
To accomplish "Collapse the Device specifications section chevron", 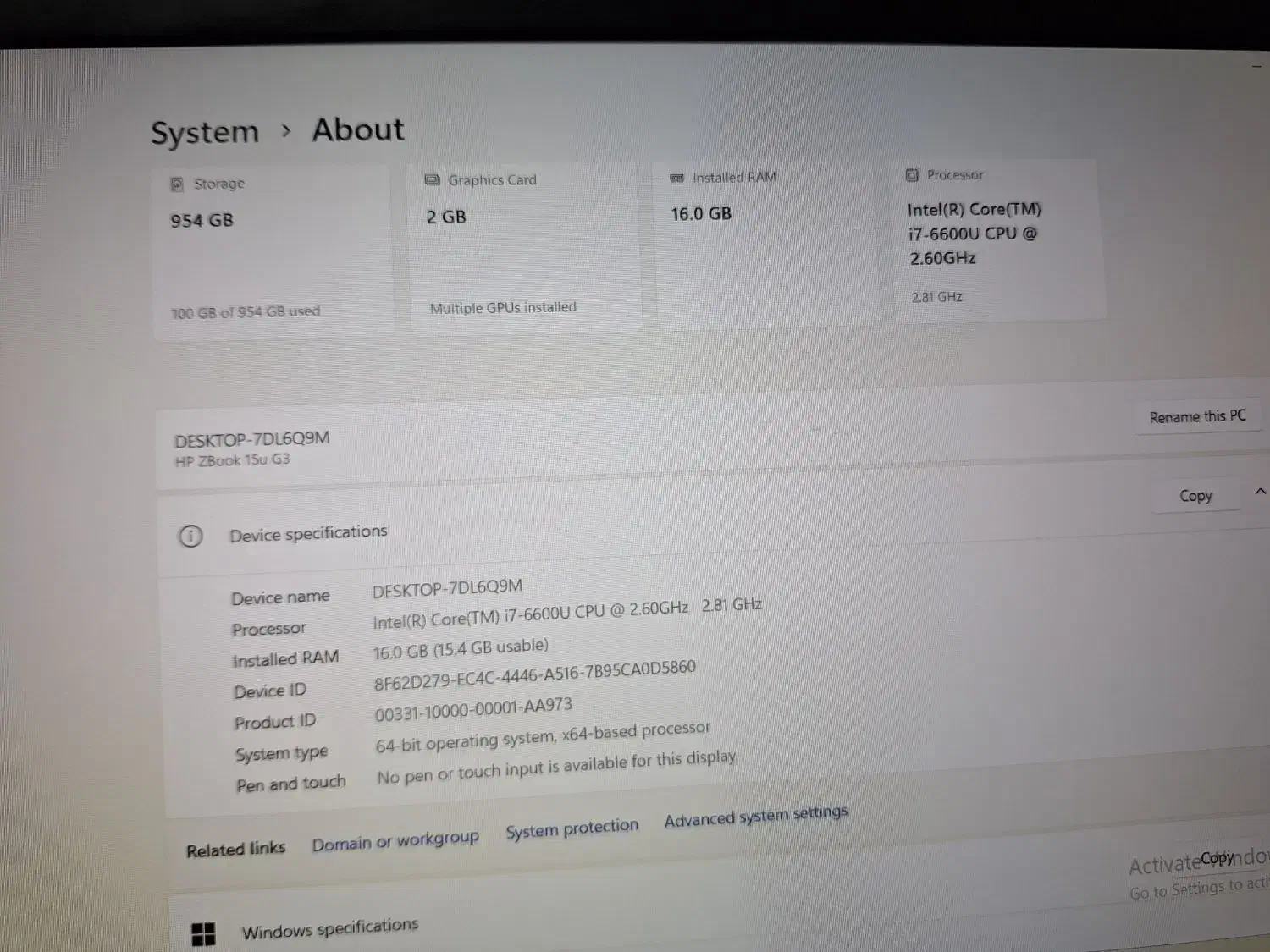I will point(1260,492).
